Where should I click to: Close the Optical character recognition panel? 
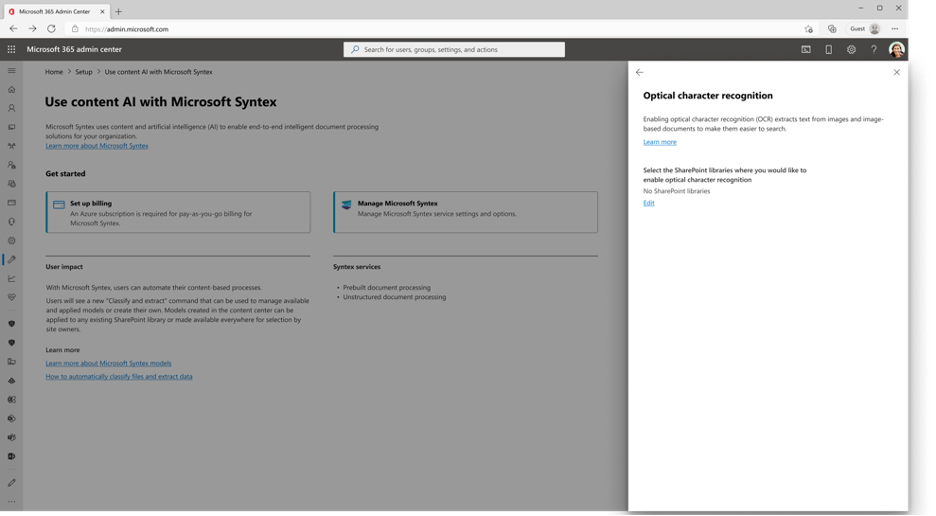tap(897, 72)
